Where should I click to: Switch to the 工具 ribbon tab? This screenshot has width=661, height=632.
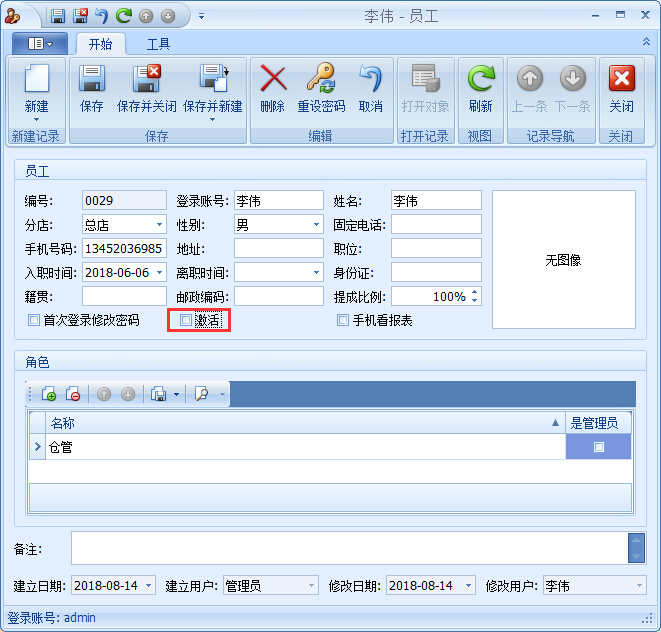[x=158, y=44]
